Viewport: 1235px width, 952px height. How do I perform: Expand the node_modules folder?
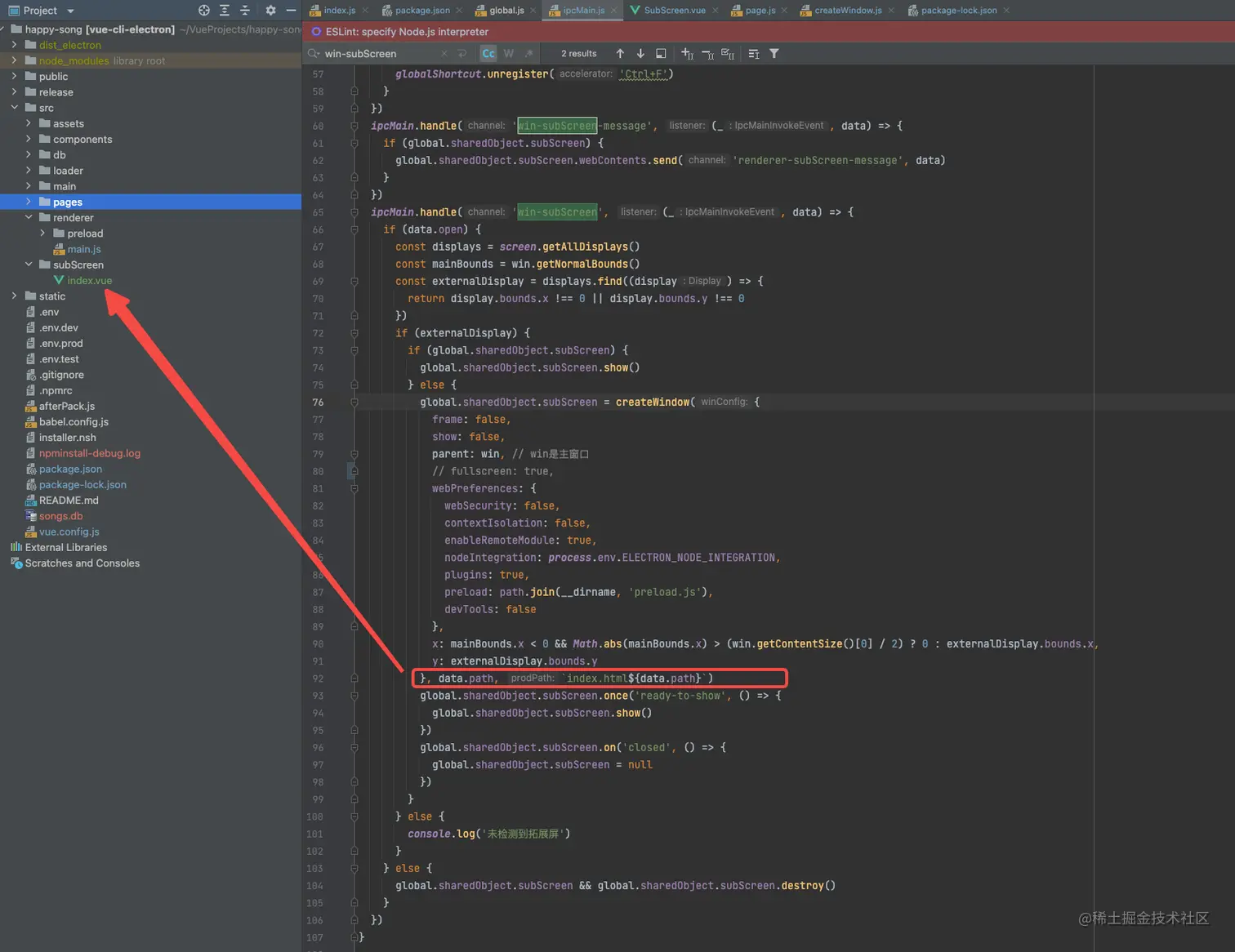[14, 60]
